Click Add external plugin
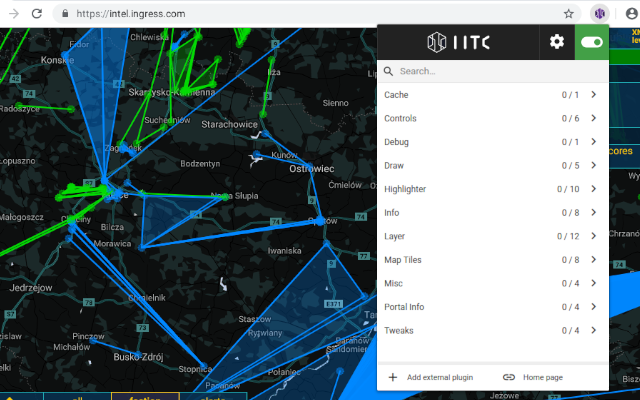The height and width of the screenshot is (400, 640). pyautogui.click(x=439, y=377)
